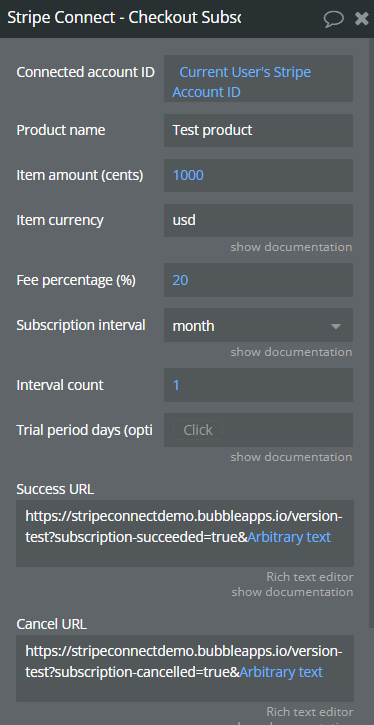Screen dimensions: 374x725
Task: Expand the Subscription interval dropdown arrow
Action: [336, 326]
